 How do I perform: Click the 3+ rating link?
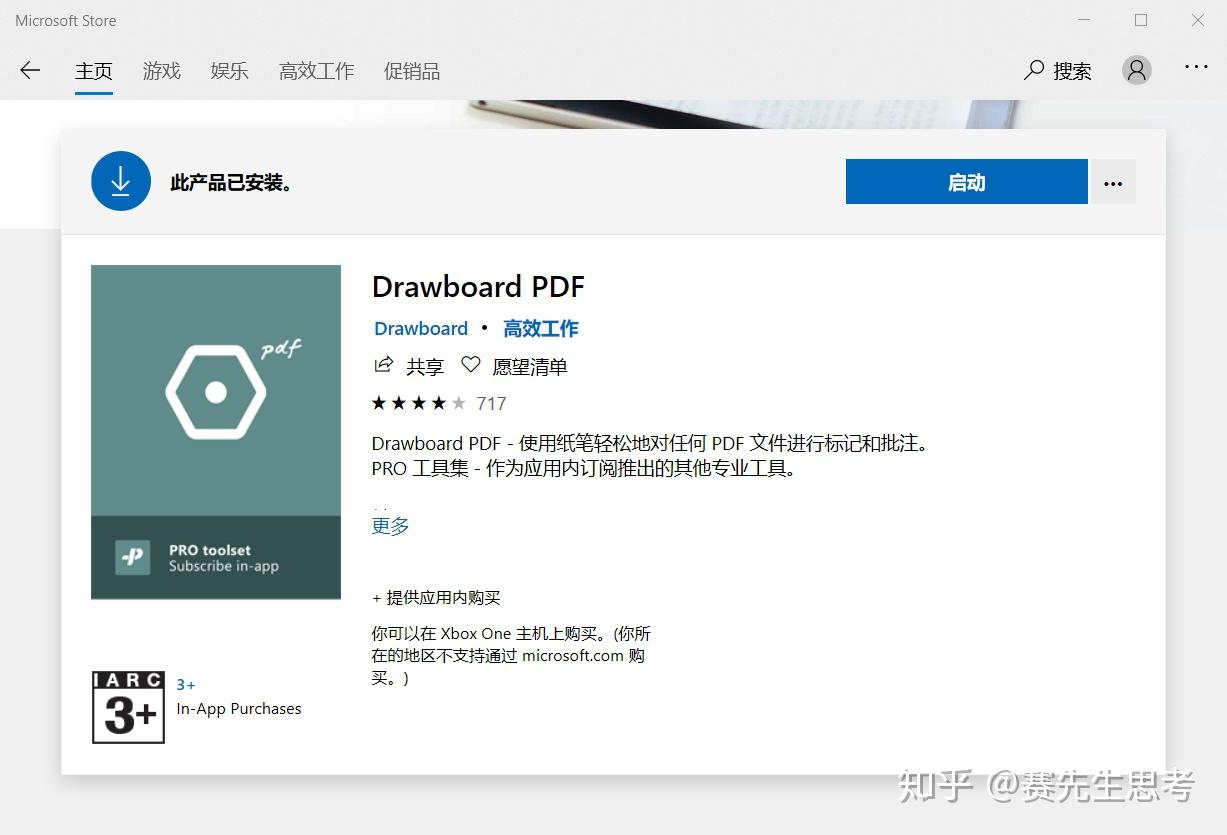click(186, 685)
